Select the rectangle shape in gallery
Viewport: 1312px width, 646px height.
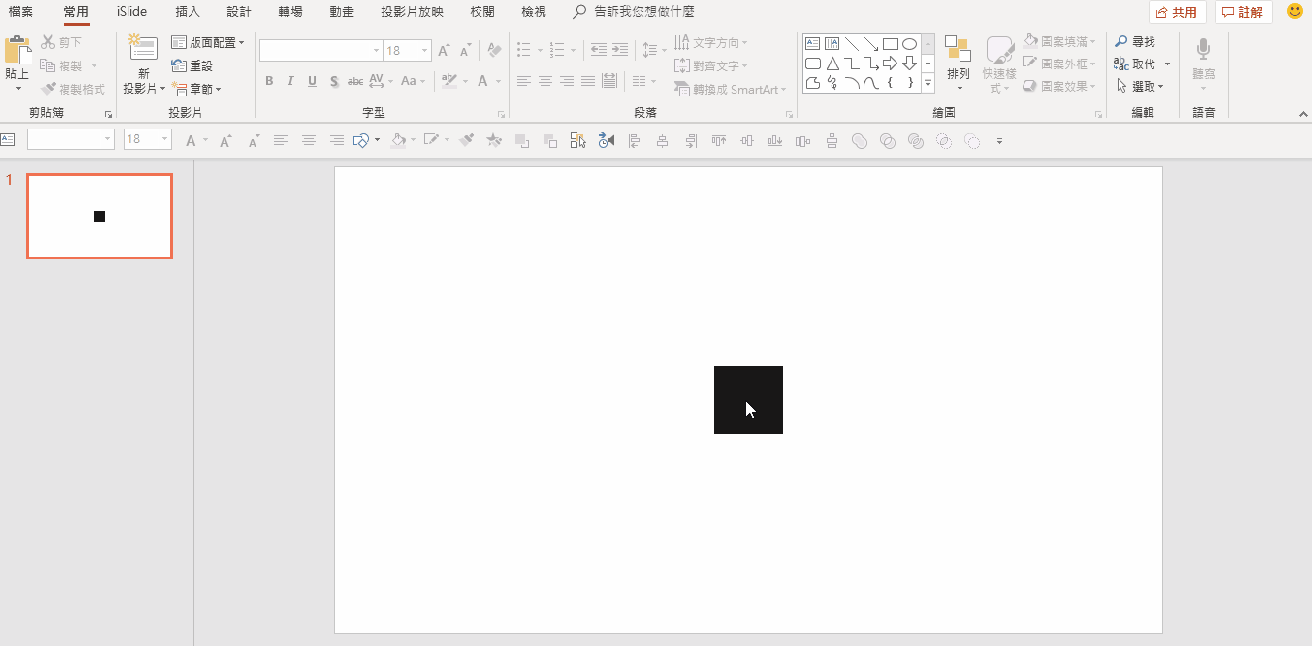tap(890, 43)
